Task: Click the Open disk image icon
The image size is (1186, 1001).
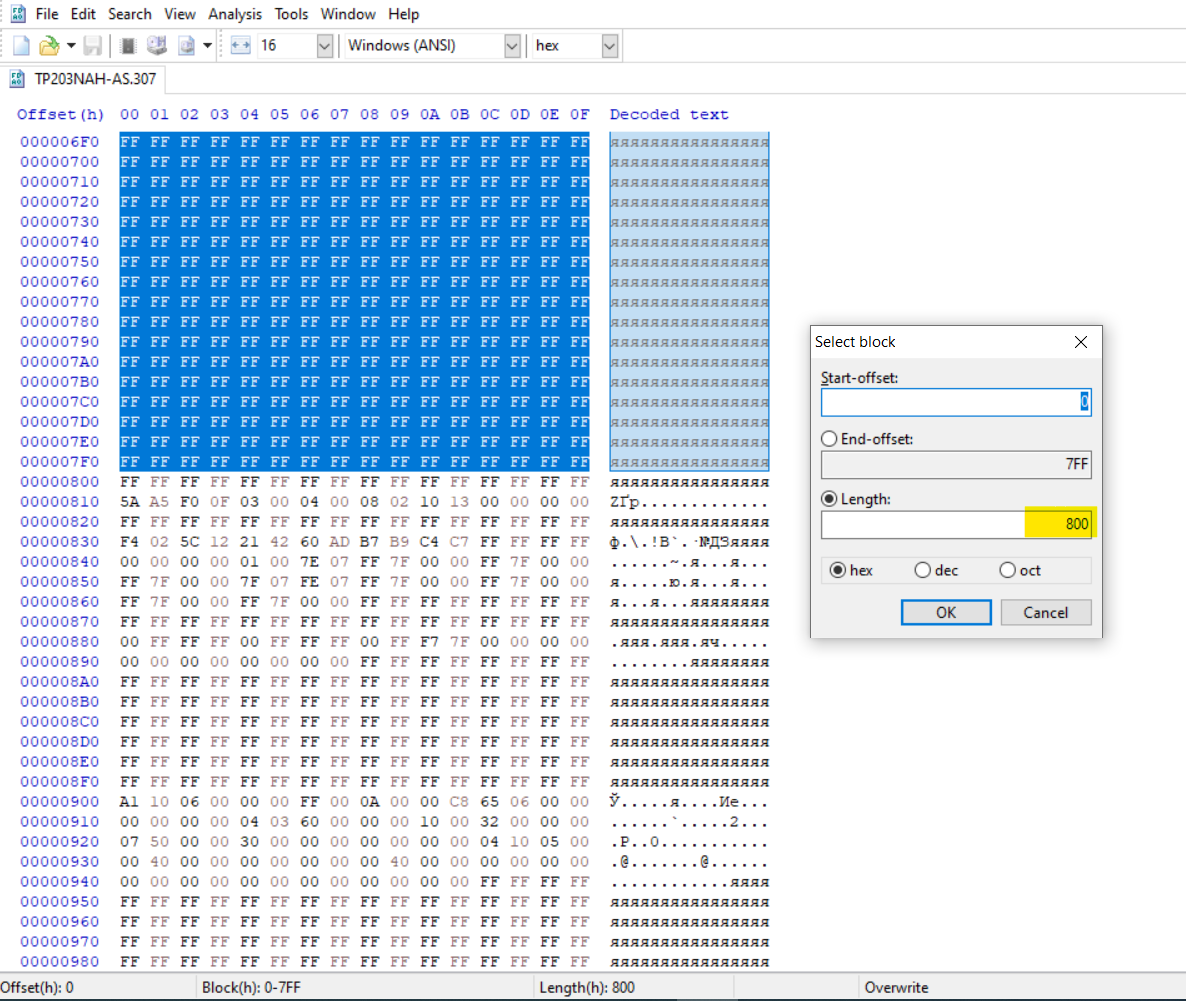Action: (186, 46)
